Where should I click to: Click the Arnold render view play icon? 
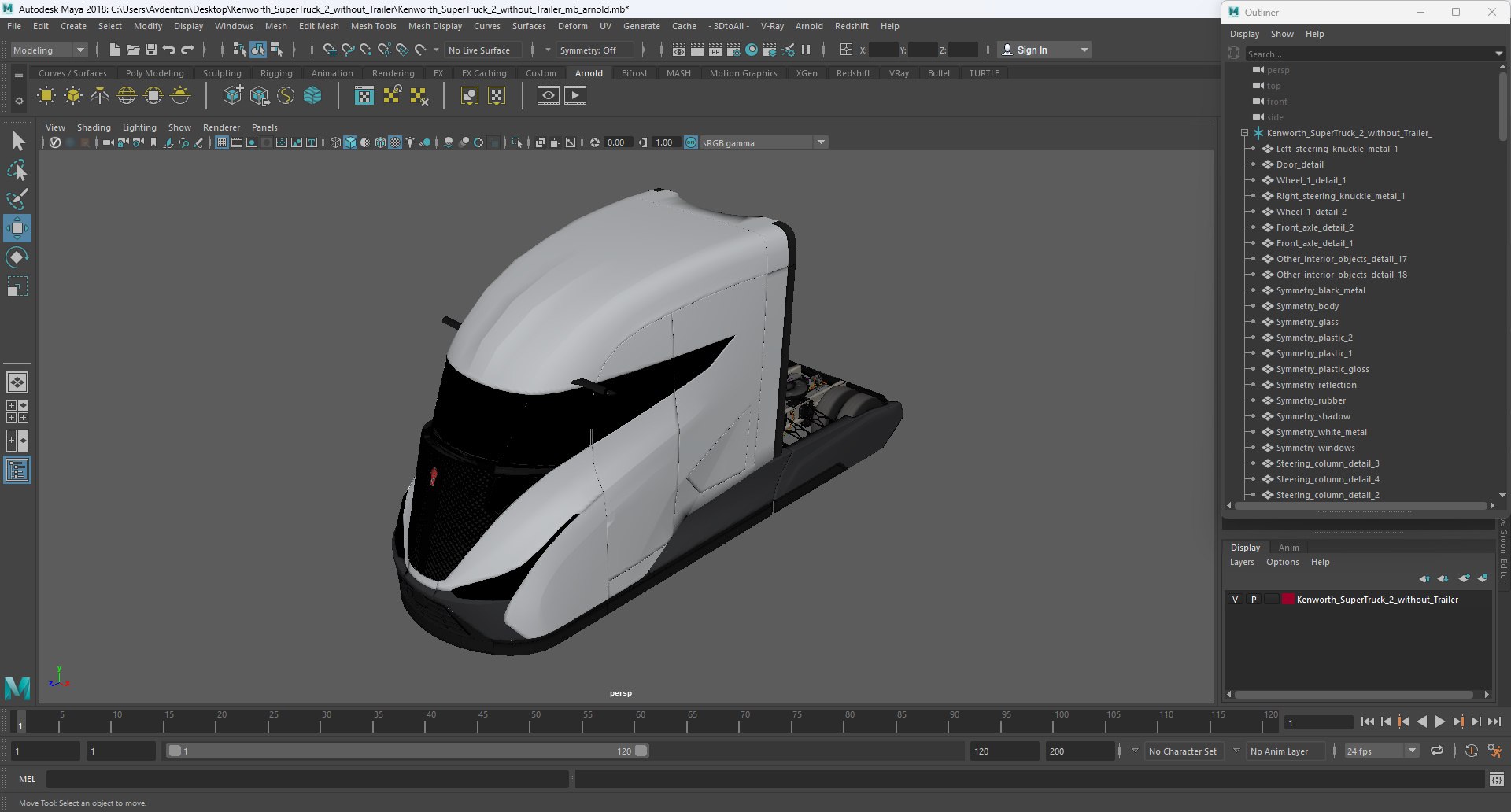click(575, 96)
